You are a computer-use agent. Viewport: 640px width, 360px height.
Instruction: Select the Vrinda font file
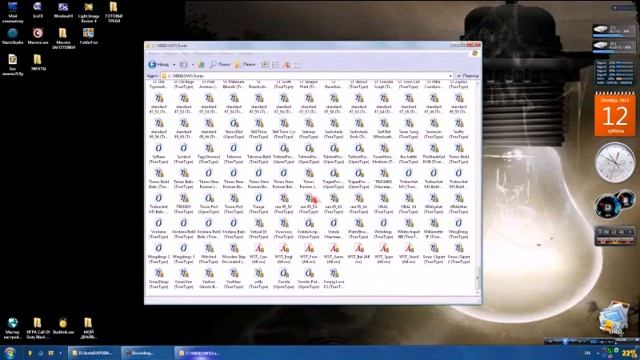coord(334,229)
